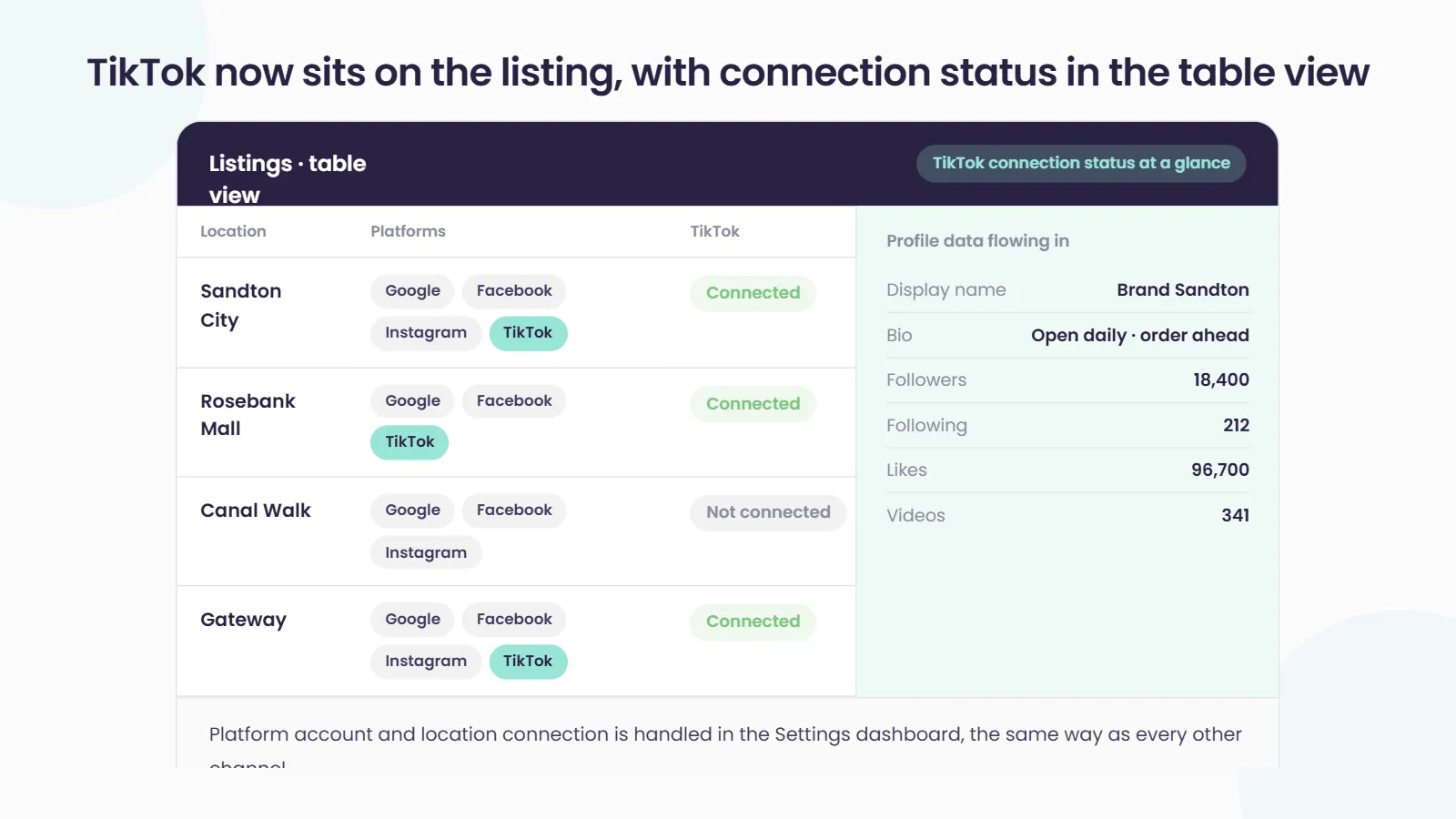Screen dimensions: 1456x819
Task: Select the Canal Walk location name
Action: 256,511
